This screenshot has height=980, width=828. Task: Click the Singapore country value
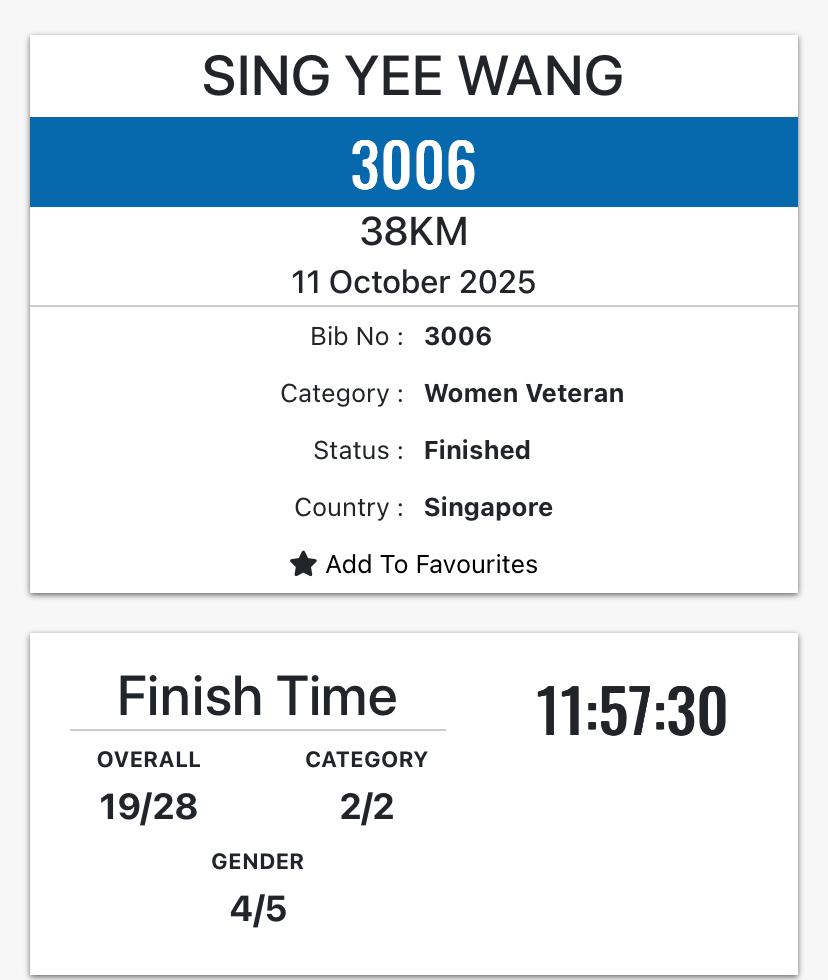(x=488, y=507)
